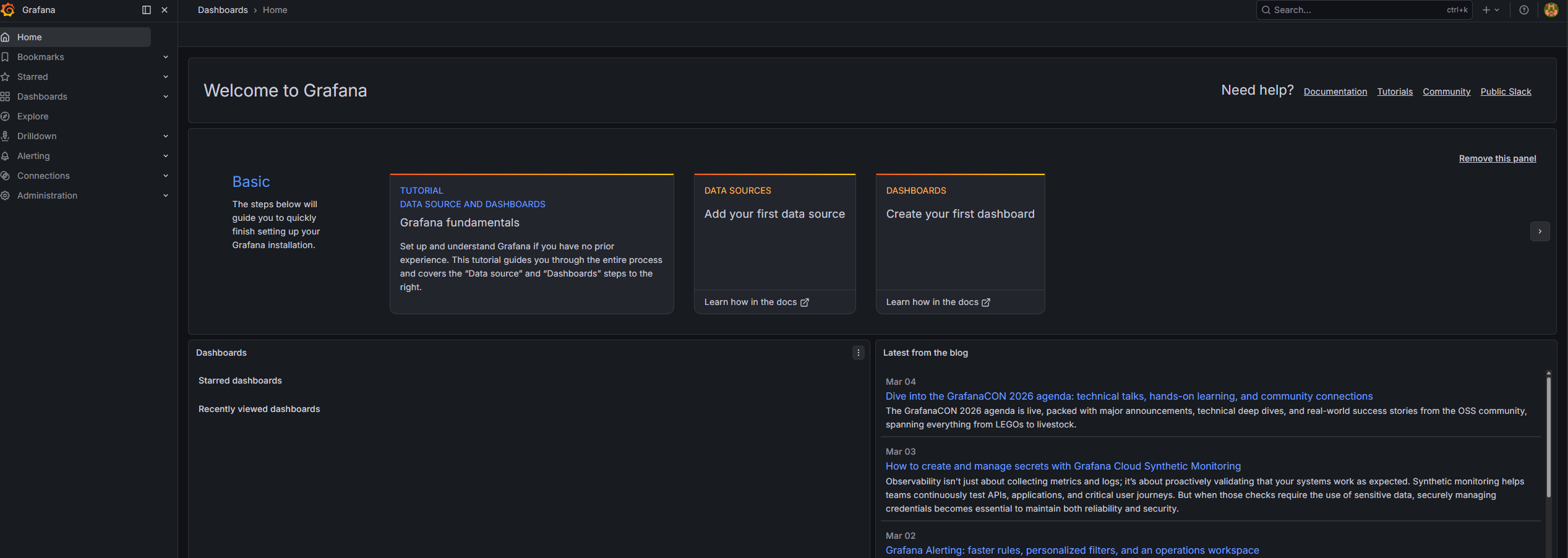Go to next setup steps arrow
The width and height of the screenshot is (1568, 558).
[x=1540, y=231]
